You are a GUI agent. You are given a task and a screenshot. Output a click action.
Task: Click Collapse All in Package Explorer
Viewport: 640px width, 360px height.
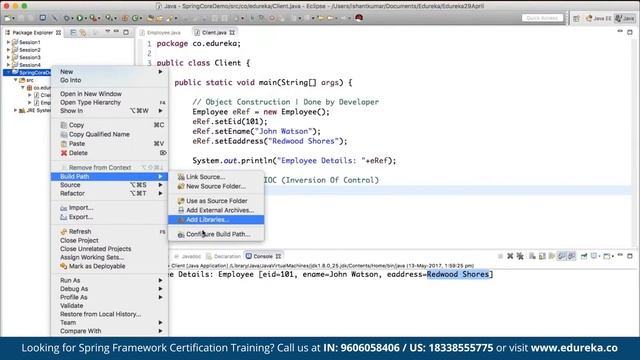(73, 32)
